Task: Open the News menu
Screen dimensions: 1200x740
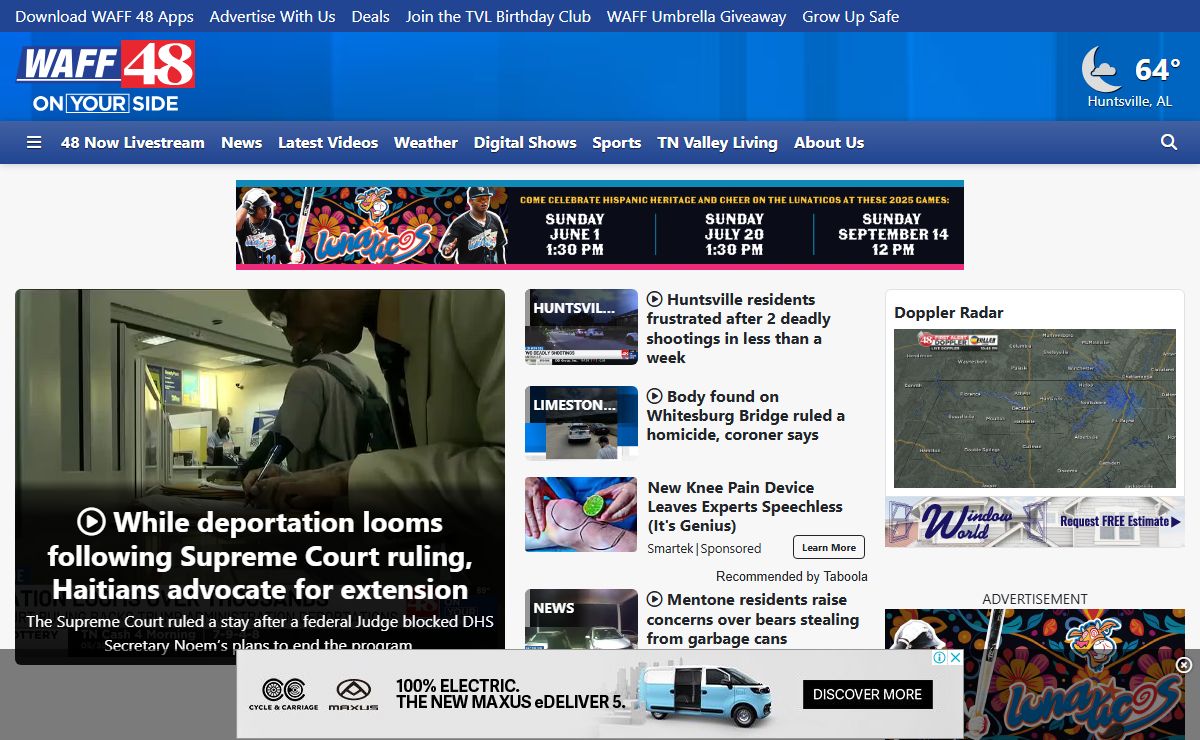Action: click(242, 143)
